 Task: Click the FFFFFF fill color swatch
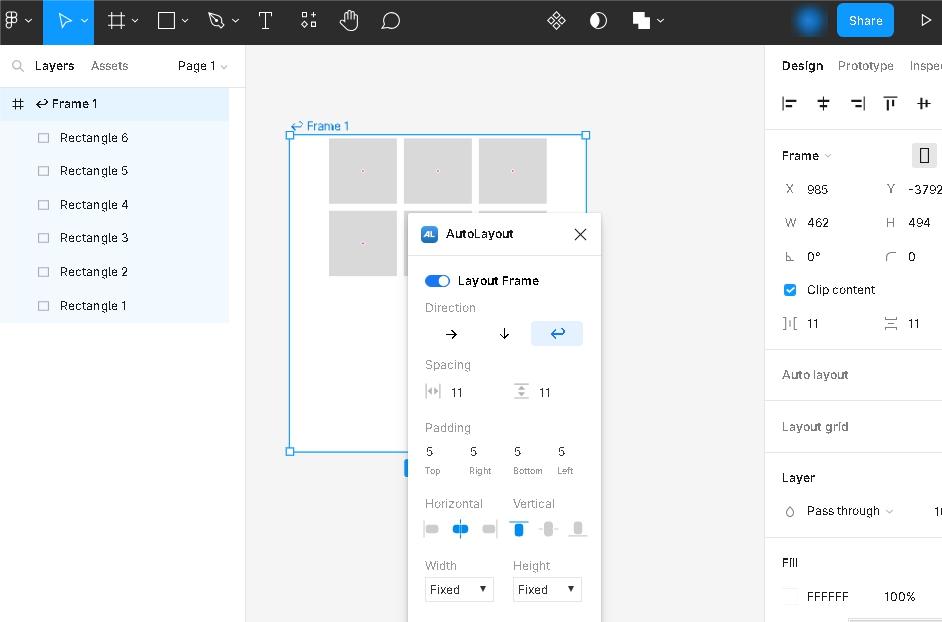pyautogui.click(x=791, y=597)
